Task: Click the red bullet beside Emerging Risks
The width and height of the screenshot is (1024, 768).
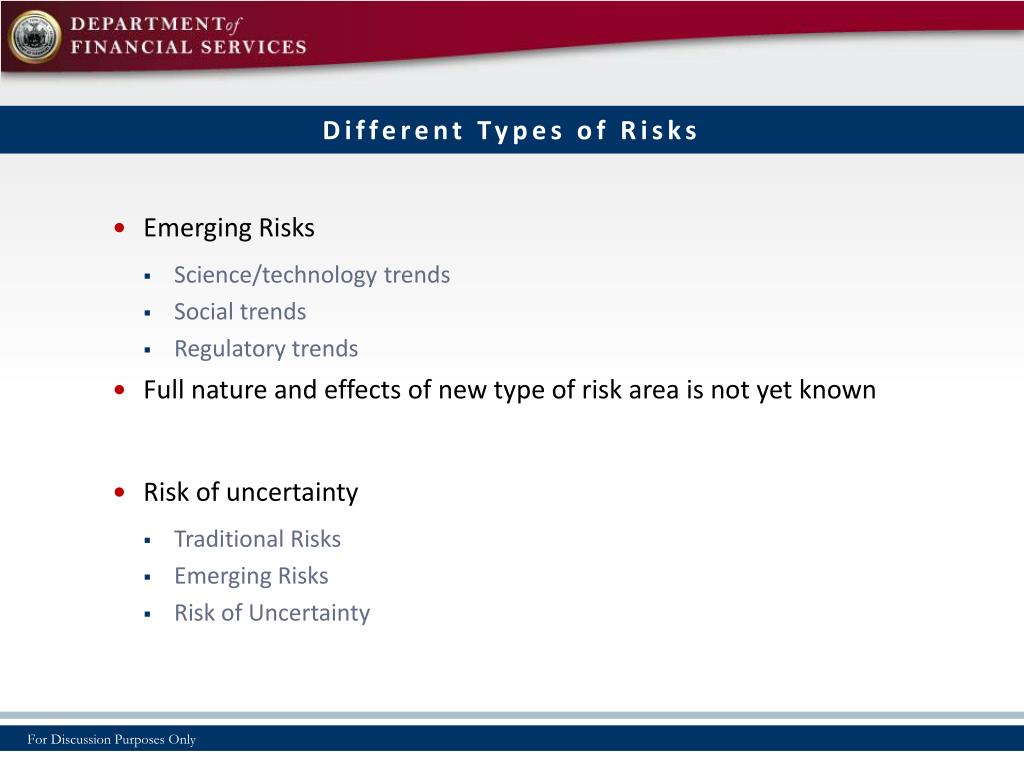Action: [120, 228]
